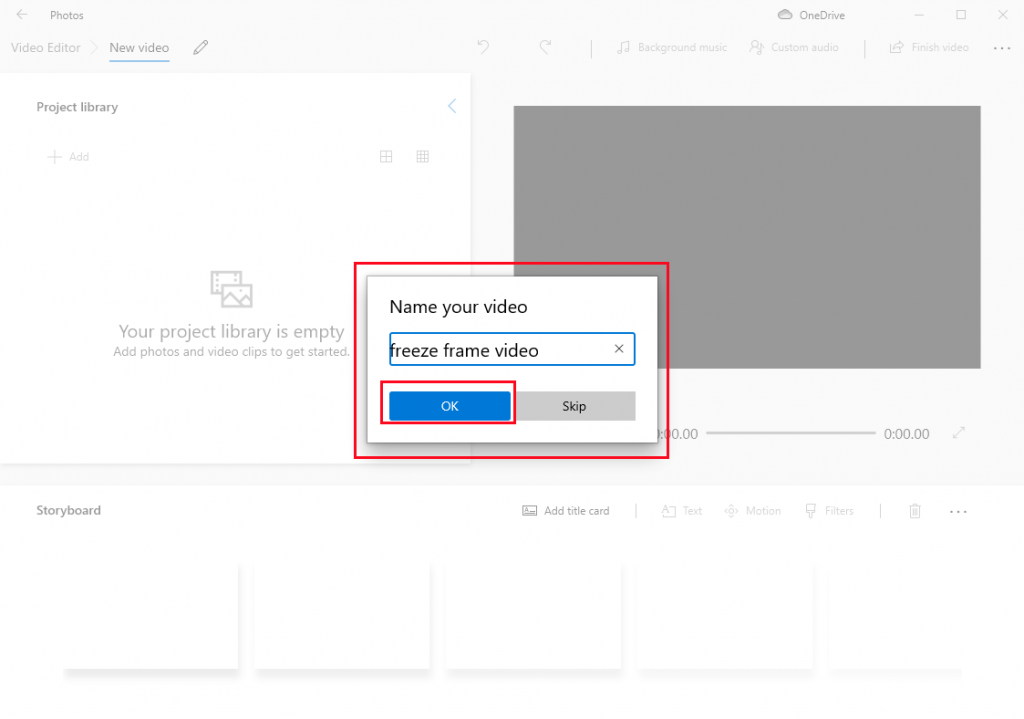The width and height of the screenshot is (1024, 719).
Task: Click the trash delete icon in Storyboard
Action: point(914,511)
